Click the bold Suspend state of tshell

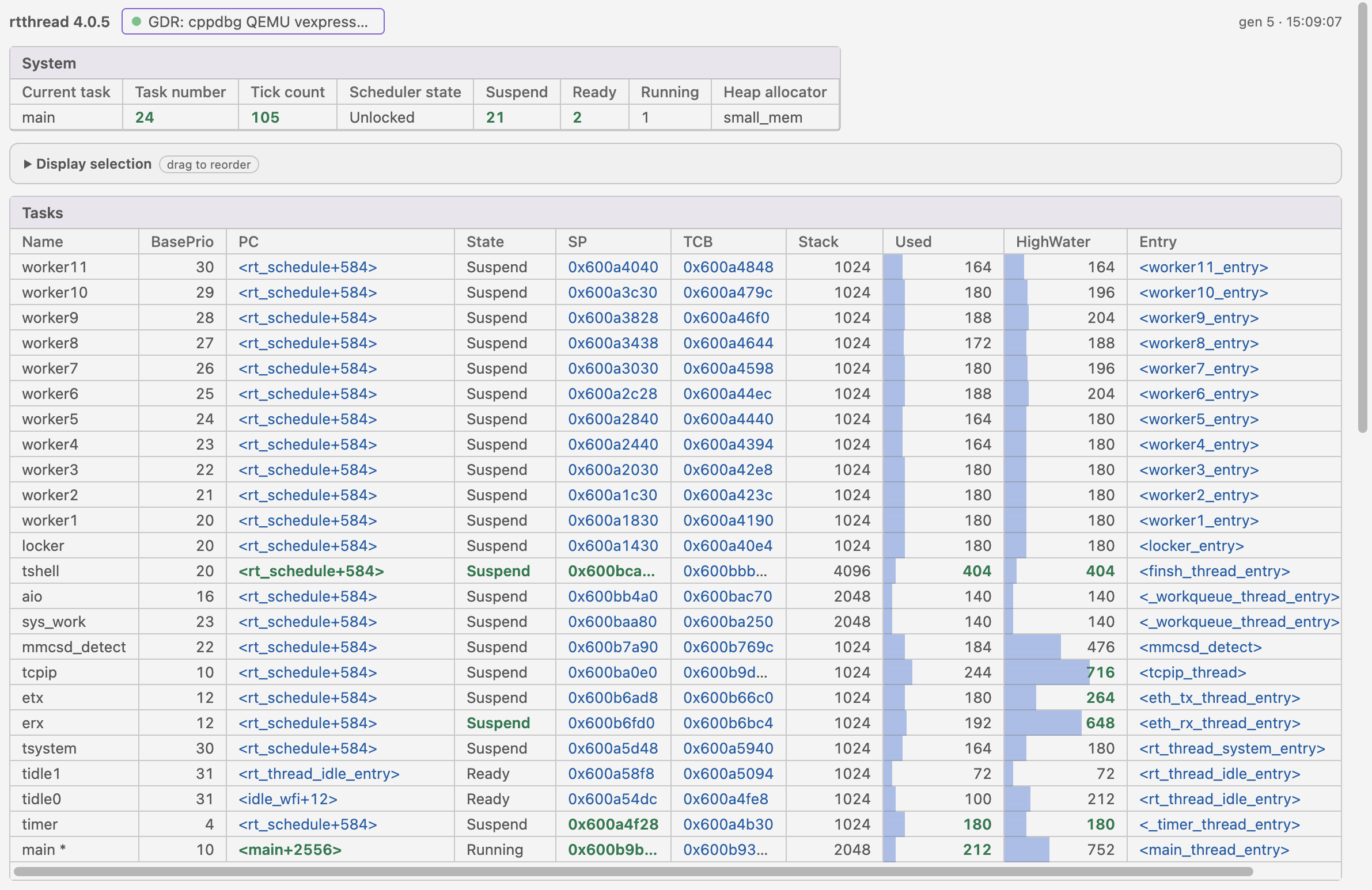[x=498, y=572]
